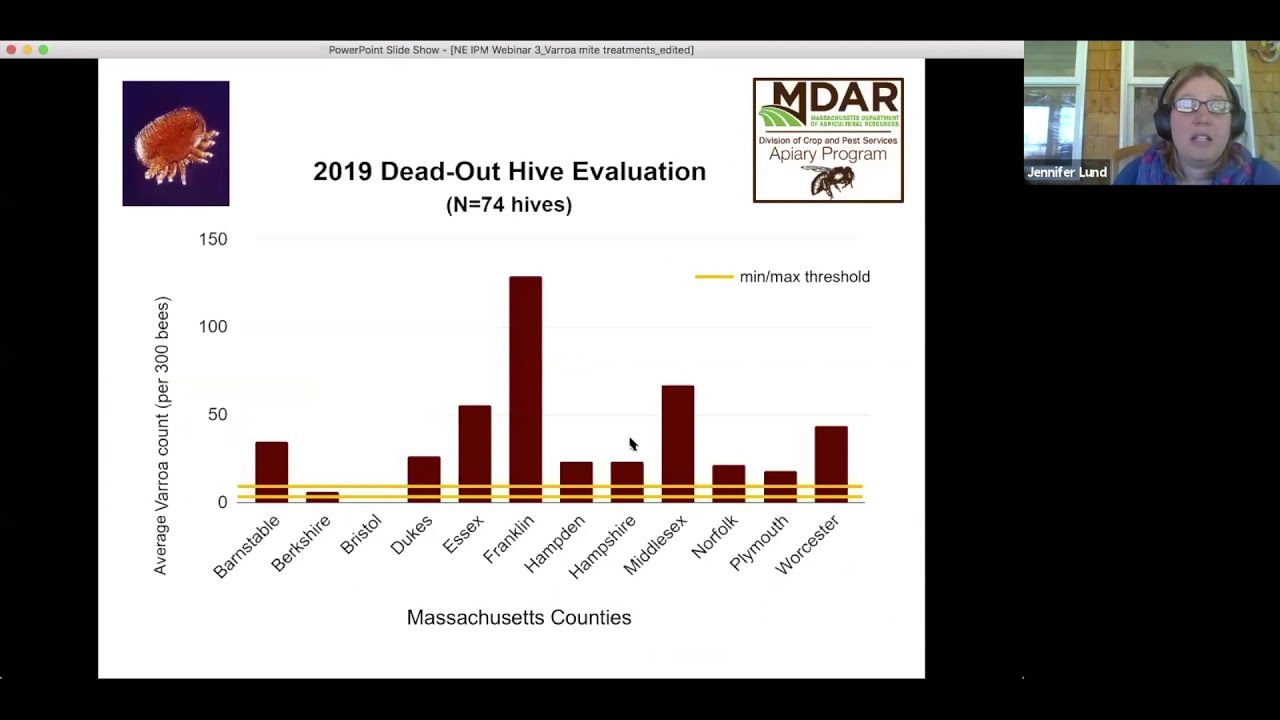
Task: Click the "Average Varroa count" y-axis title
Action: [162, 435]
